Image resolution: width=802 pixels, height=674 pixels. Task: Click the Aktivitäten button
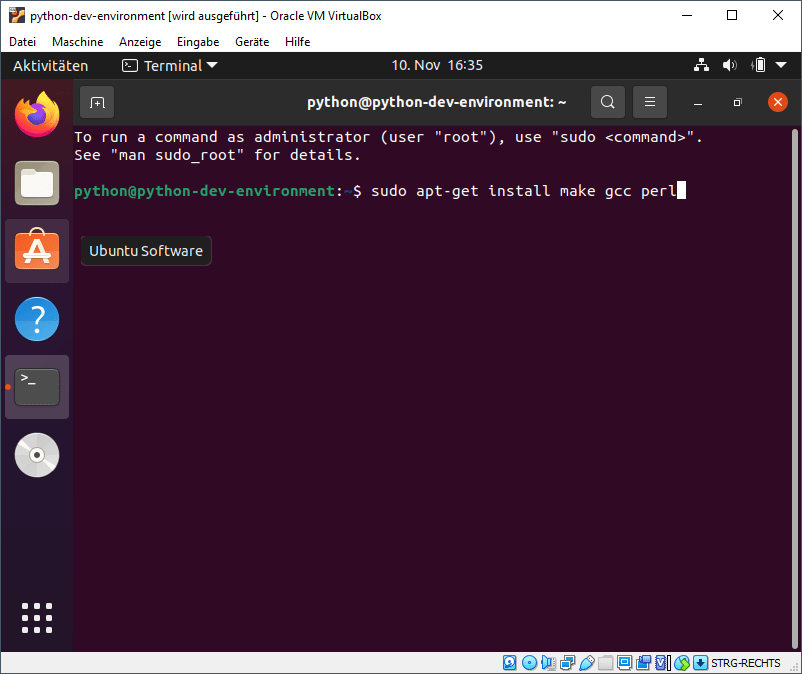click(x=50, y=66)
